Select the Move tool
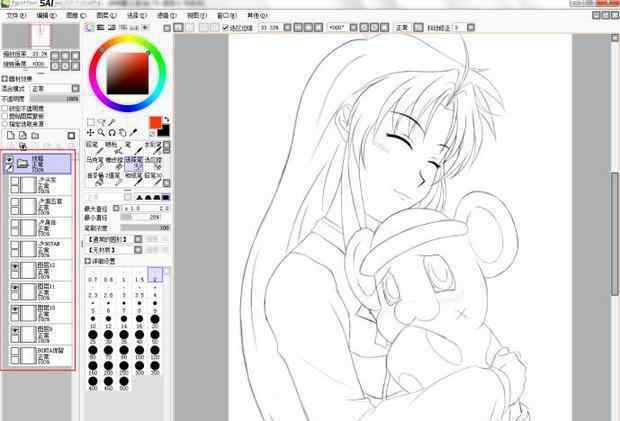Viewport: 620px width, 421px height. tap(91, 133)
